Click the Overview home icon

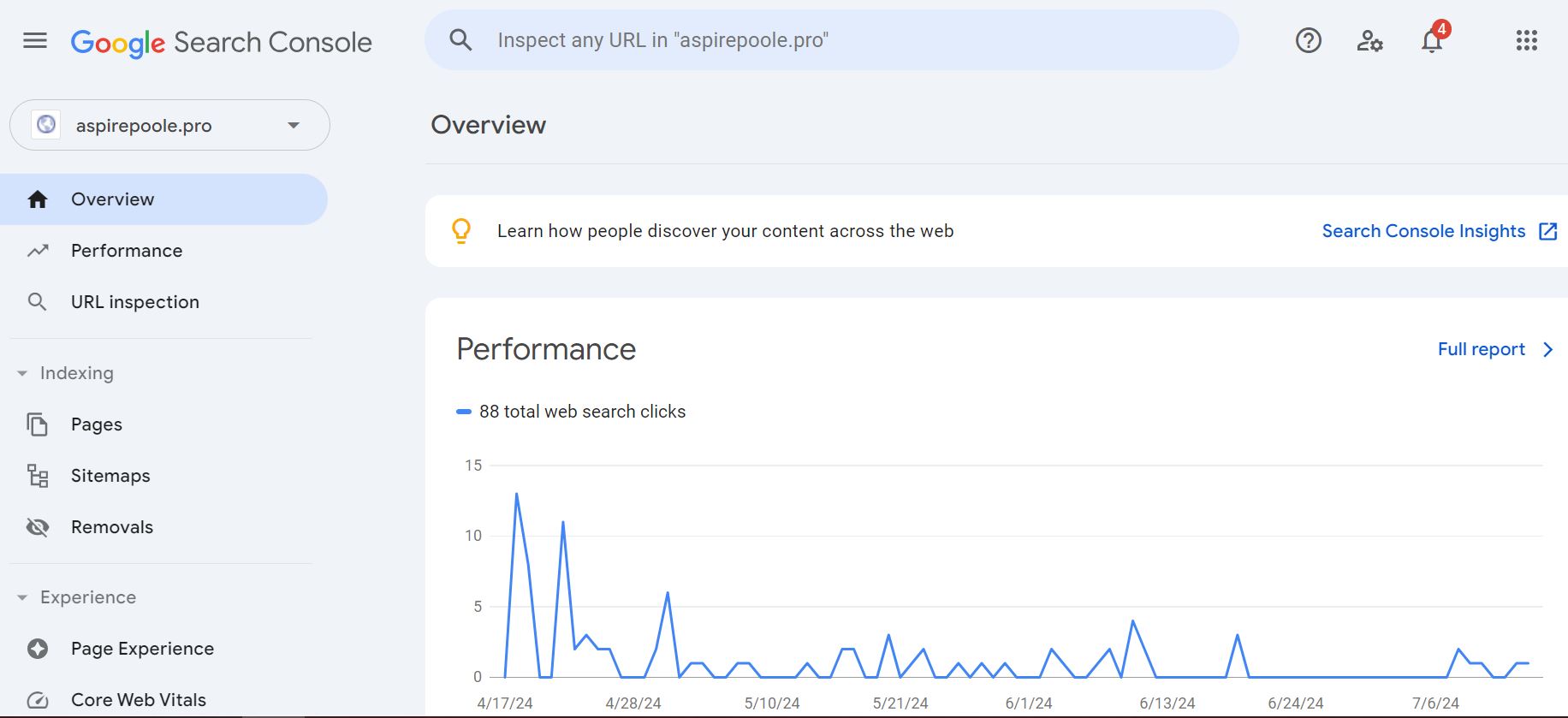(x=38, y=199)
